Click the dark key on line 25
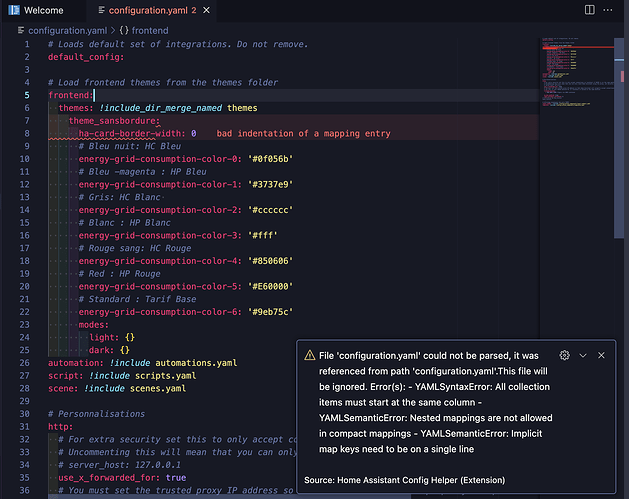The image size is (629, 499). (x=101, y=350)
